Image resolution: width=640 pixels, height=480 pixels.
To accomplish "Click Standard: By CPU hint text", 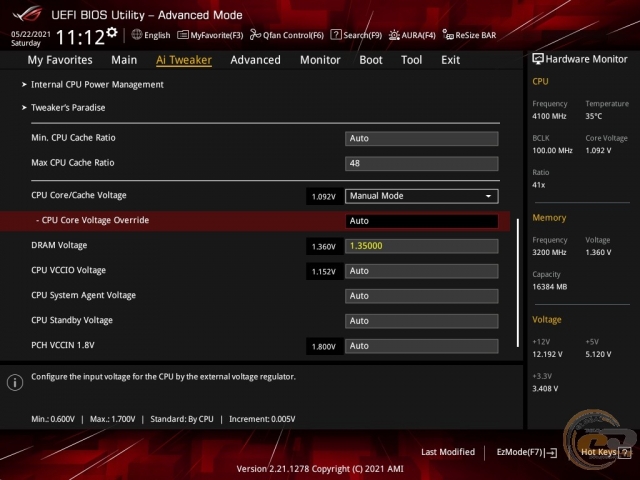I will 182,419.
